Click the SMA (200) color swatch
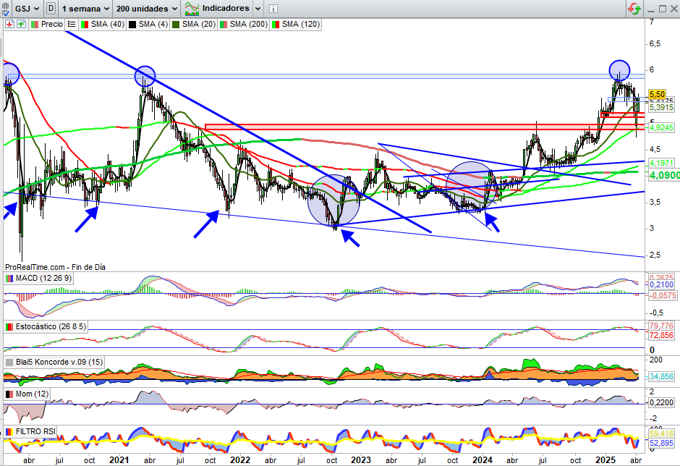The width and height of the screenshot is (680, 466). [223, 24]
